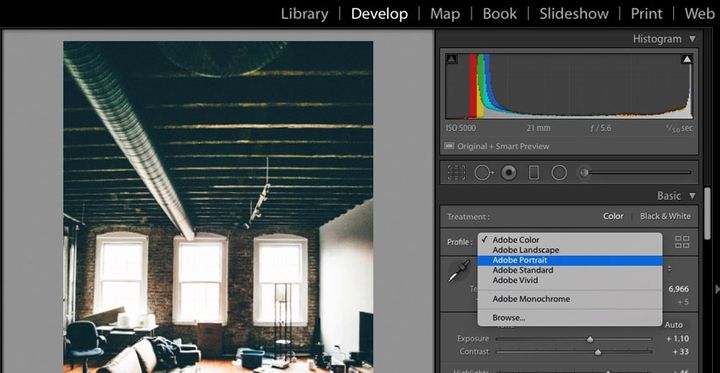The image size is (720, 373).
Task: Choose Adobe Landscape profile
Action: 570,250
